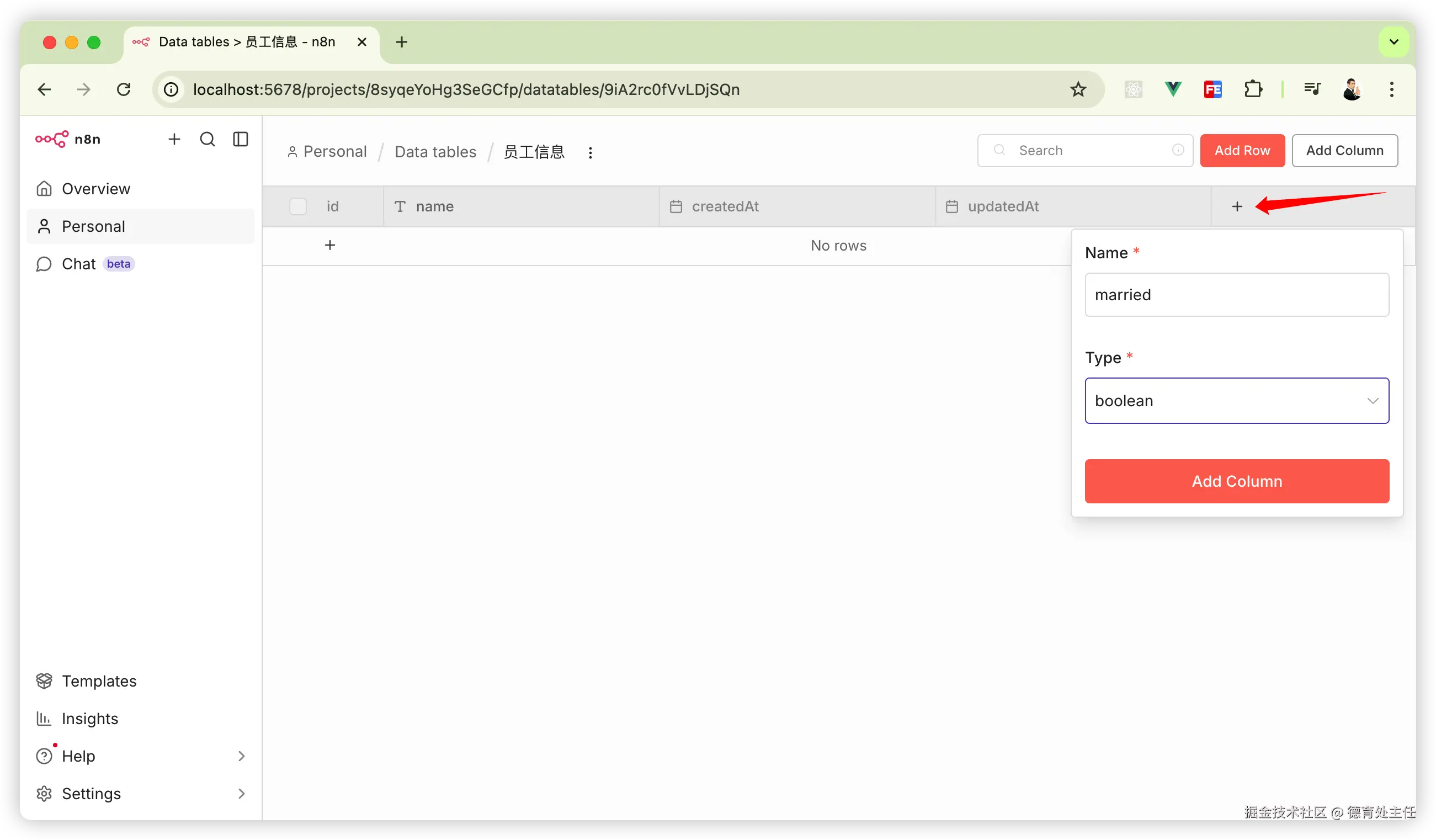The height and width of the screenshot is (840, 1436).
Task: Click the plus icon after updatedAt column
Action: [x=1237, y=206]
